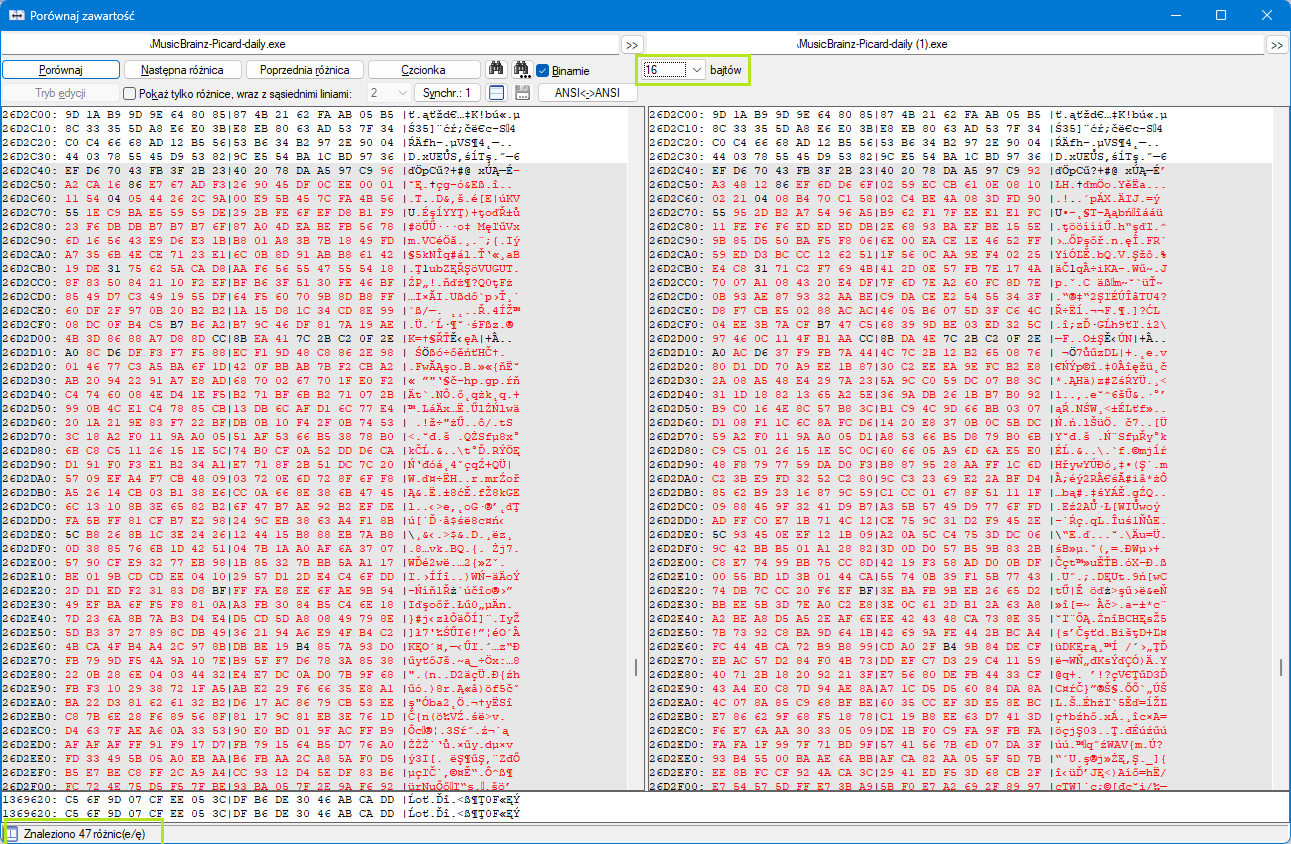
Task: Click the floppy disk save icon
Action: click(522, 93)
